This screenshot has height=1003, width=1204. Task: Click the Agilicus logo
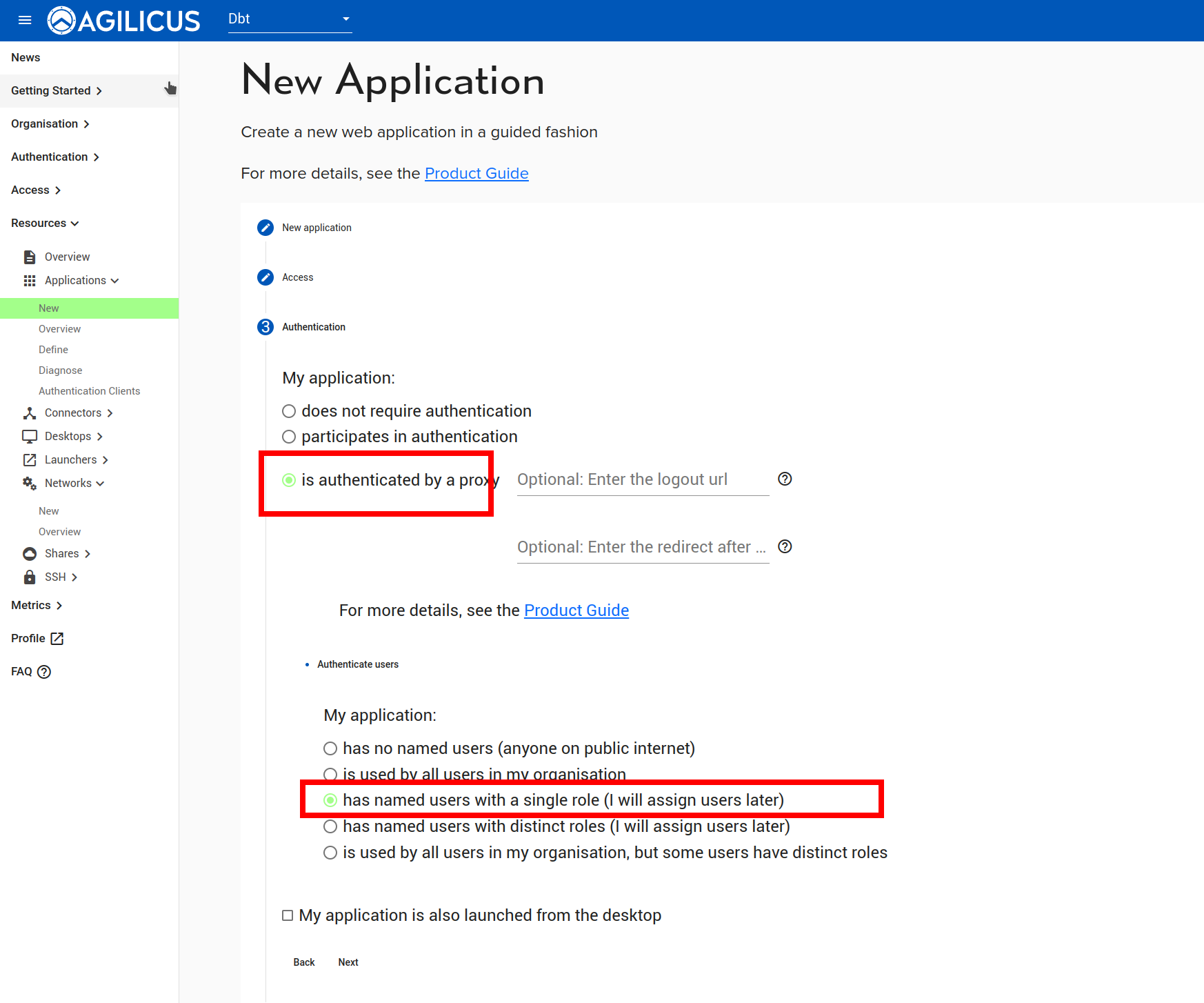point(124,20)
